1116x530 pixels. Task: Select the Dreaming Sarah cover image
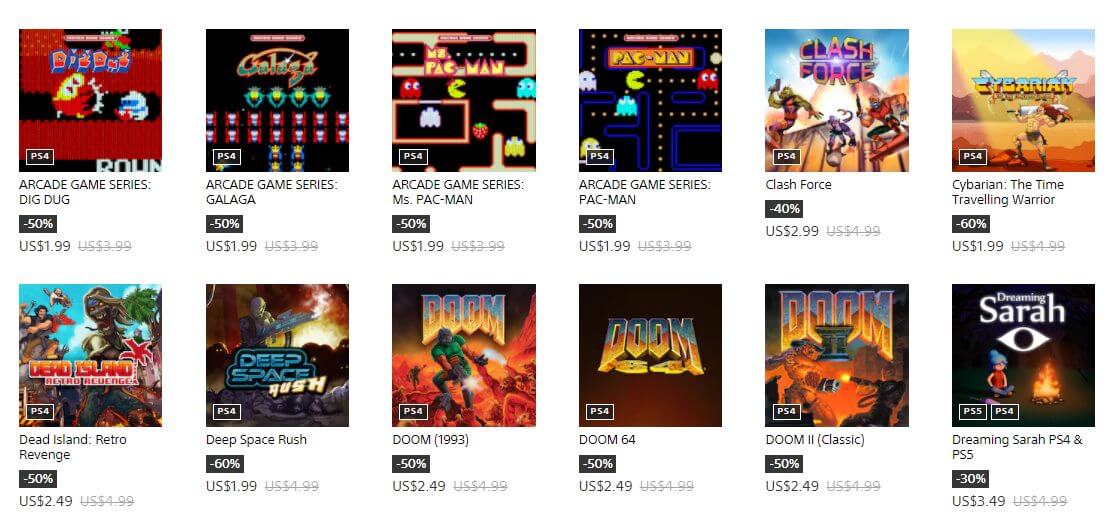pyautogui.click(x=1023, y=356)
